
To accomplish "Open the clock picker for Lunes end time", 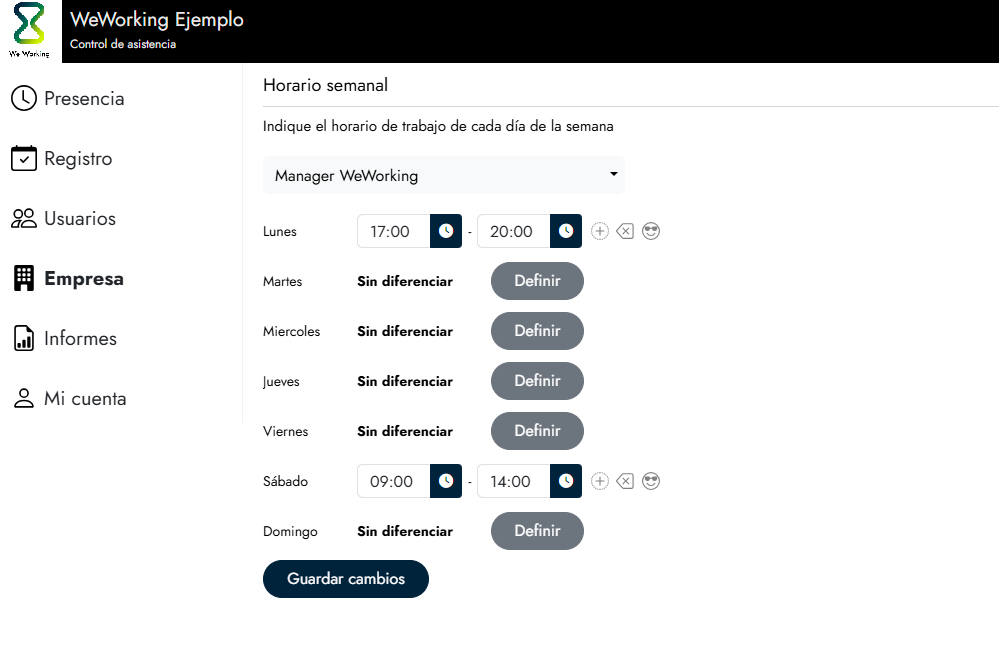I will [x=566, y=231].
